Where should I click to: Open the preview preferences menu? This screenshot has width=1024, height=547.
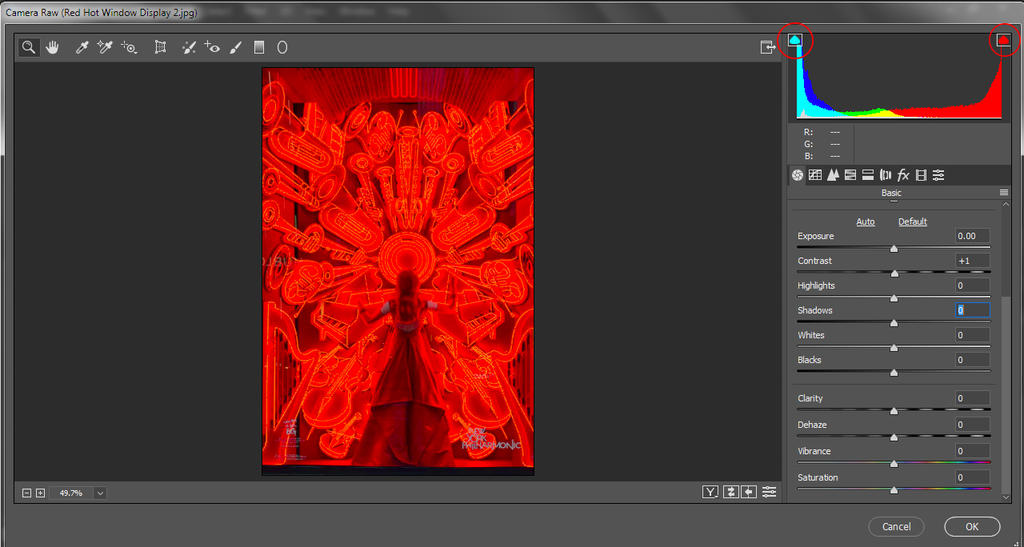click(769, 492)
